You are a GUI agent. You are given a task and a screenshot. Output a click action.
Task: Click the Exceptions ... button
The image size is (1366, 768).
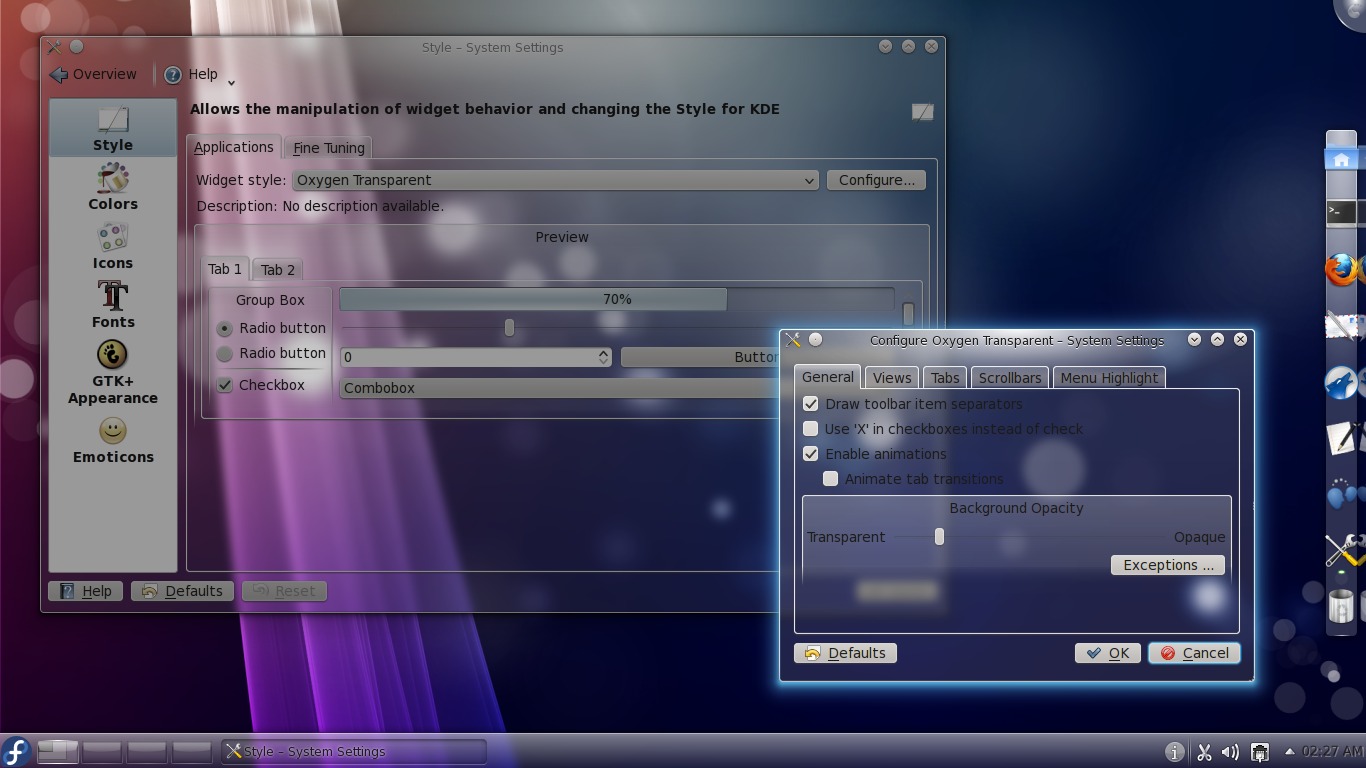pyautogui.click(x=1168, y=565)
